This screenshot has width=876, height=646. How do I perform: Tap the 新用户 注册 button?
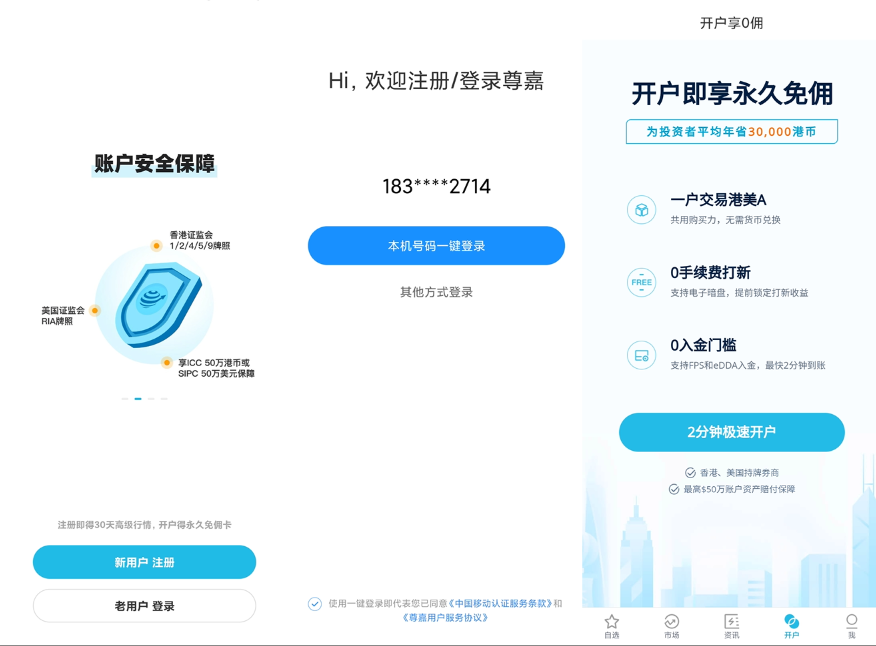(144, 562)
